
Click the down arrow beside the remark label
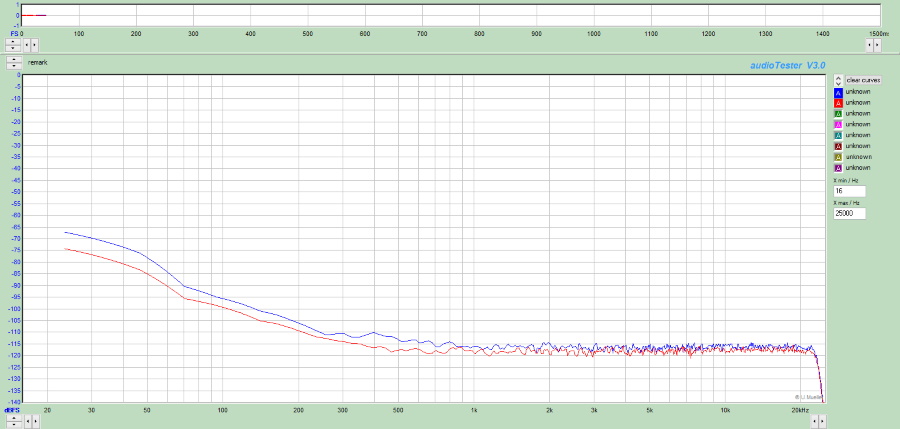pyautogui.click(x=14, y=66)
